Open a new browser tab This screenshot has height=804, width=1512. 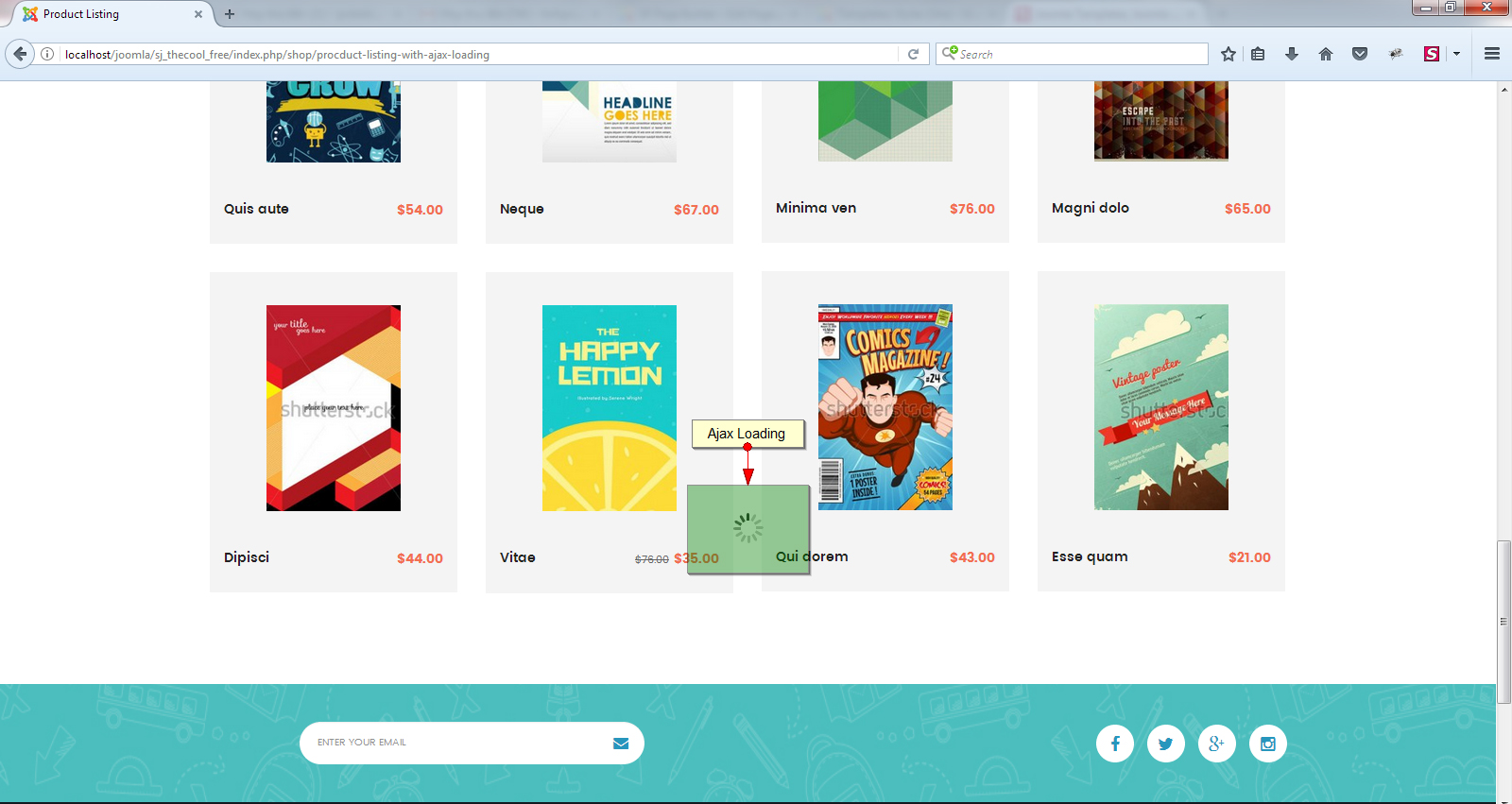click(230, 14)
